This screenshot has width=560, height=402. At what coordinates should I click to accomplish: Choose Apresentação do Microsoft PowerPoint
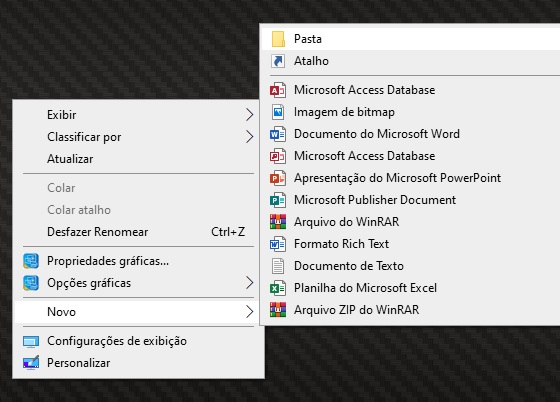tap(411, 178)
